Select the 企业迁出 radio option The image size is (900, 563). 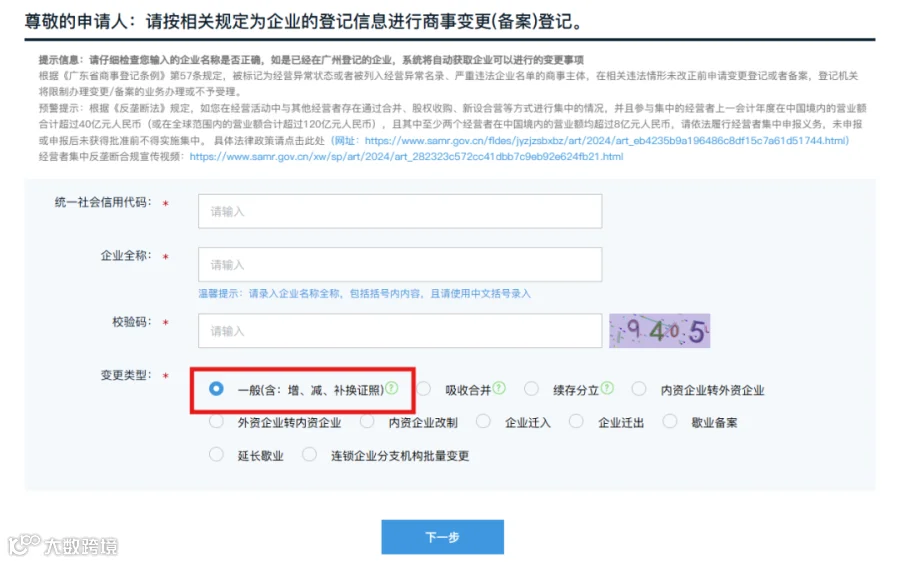point(576,422)
